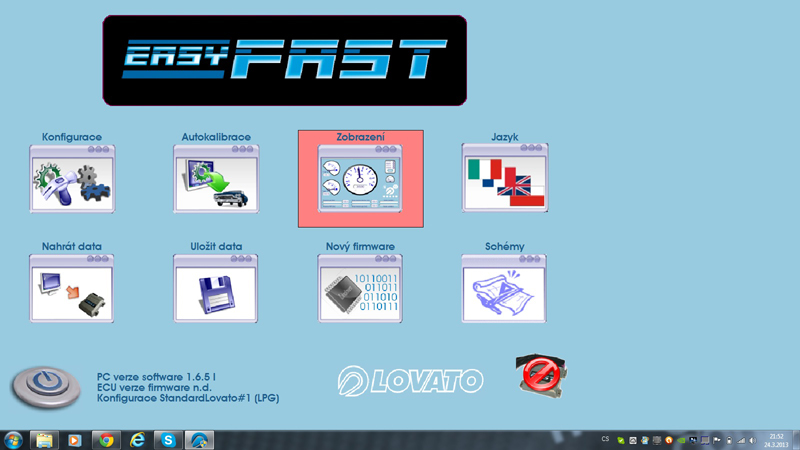Click the Uložit data label

[216, 246]
